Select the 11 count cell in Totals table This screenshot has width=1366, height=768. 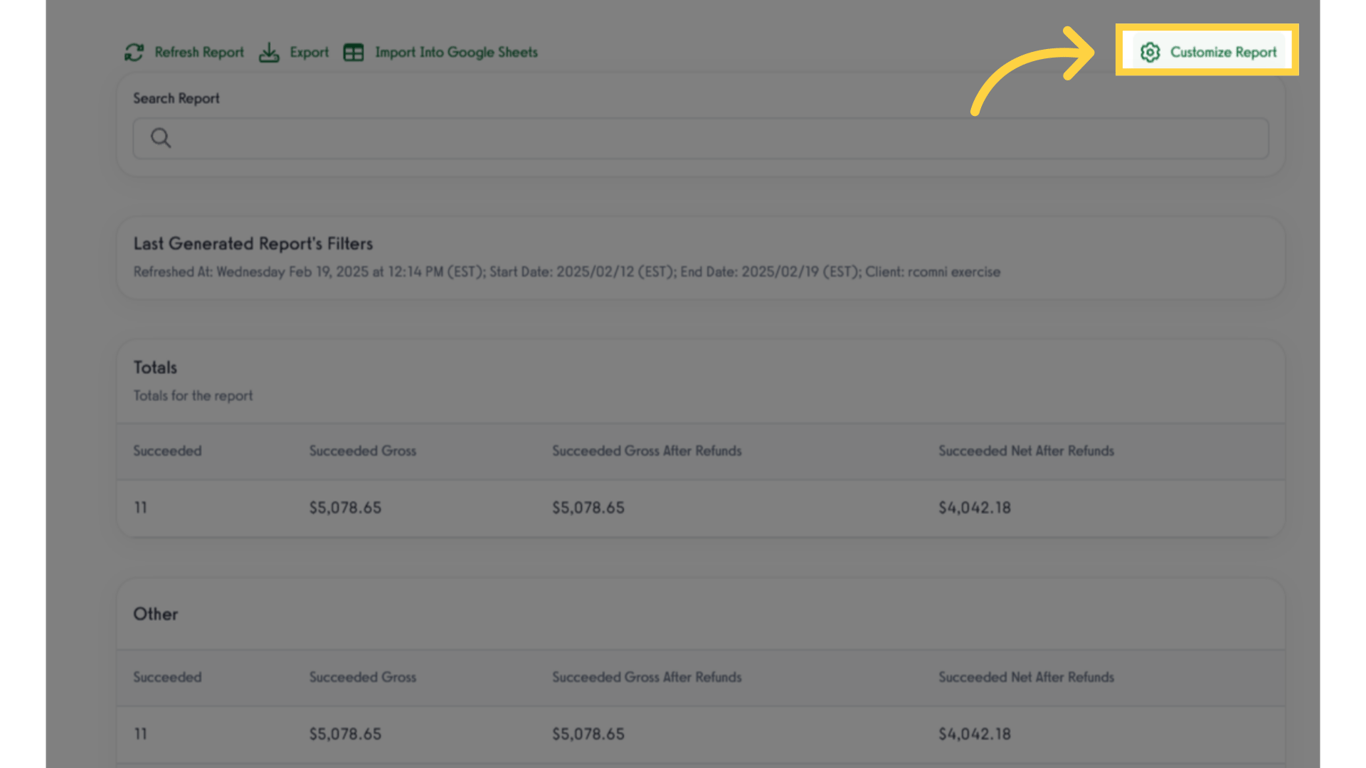140,508
